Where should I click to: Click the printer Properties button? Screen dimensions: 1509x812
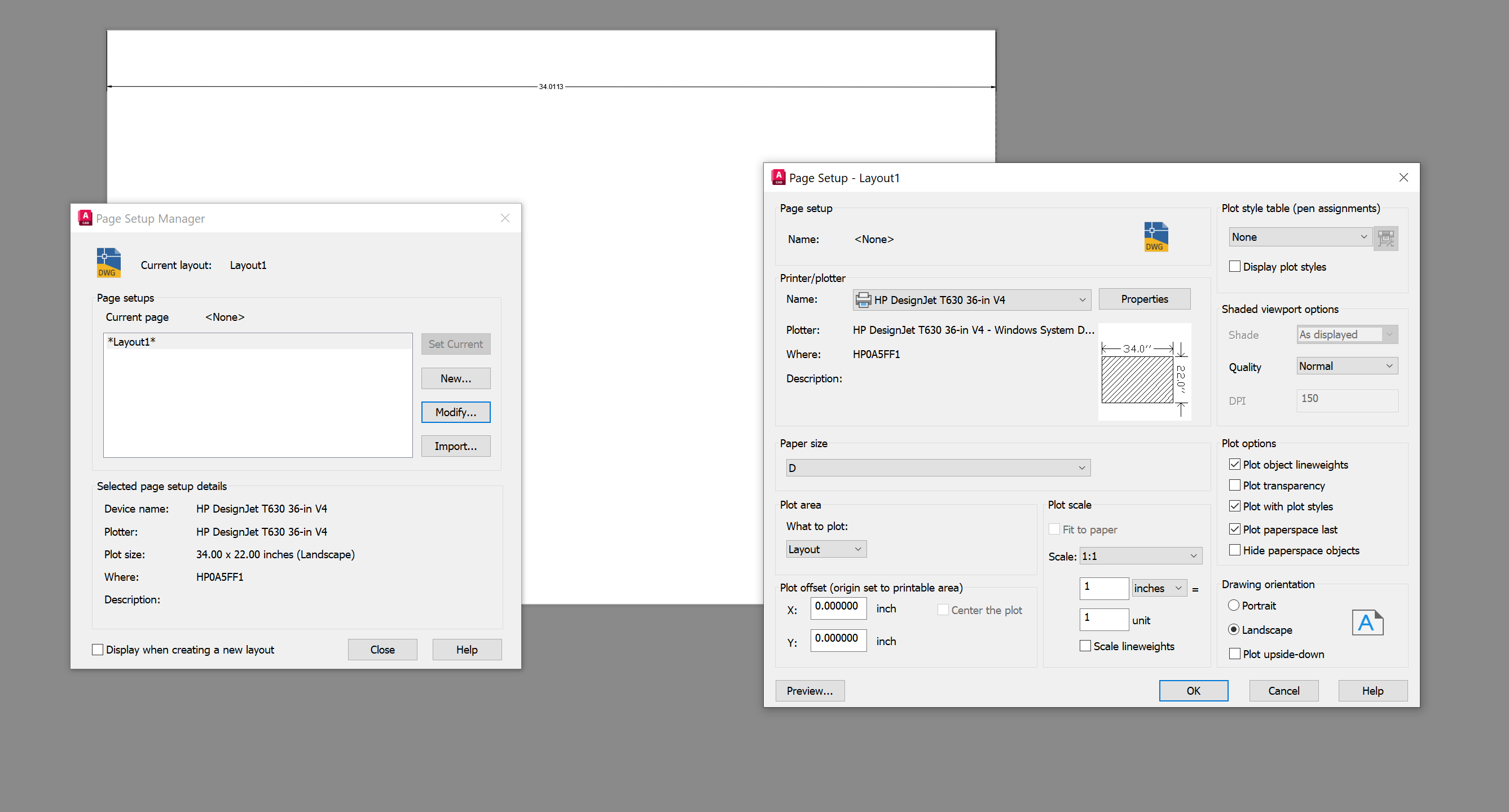pos(1143,299)
